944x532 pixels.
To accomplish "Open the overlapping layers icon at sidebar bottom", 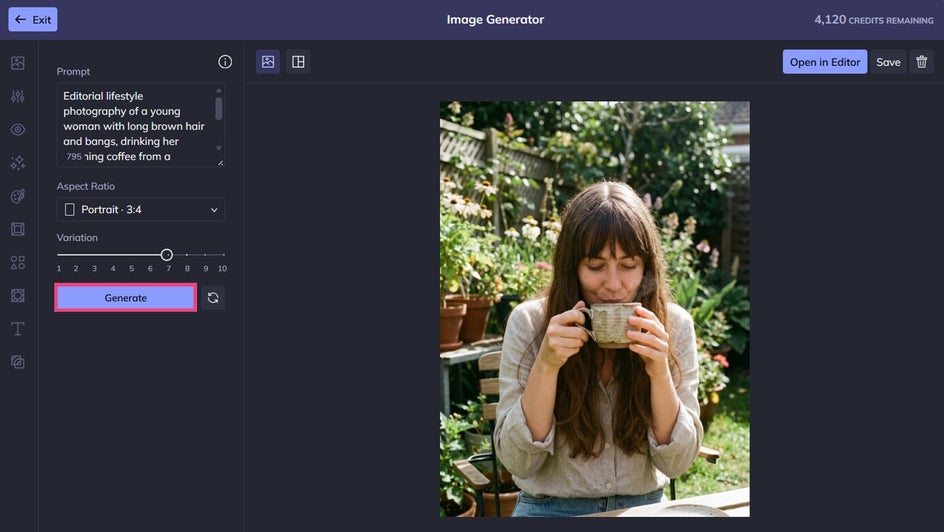I will (x=18, y=362).
